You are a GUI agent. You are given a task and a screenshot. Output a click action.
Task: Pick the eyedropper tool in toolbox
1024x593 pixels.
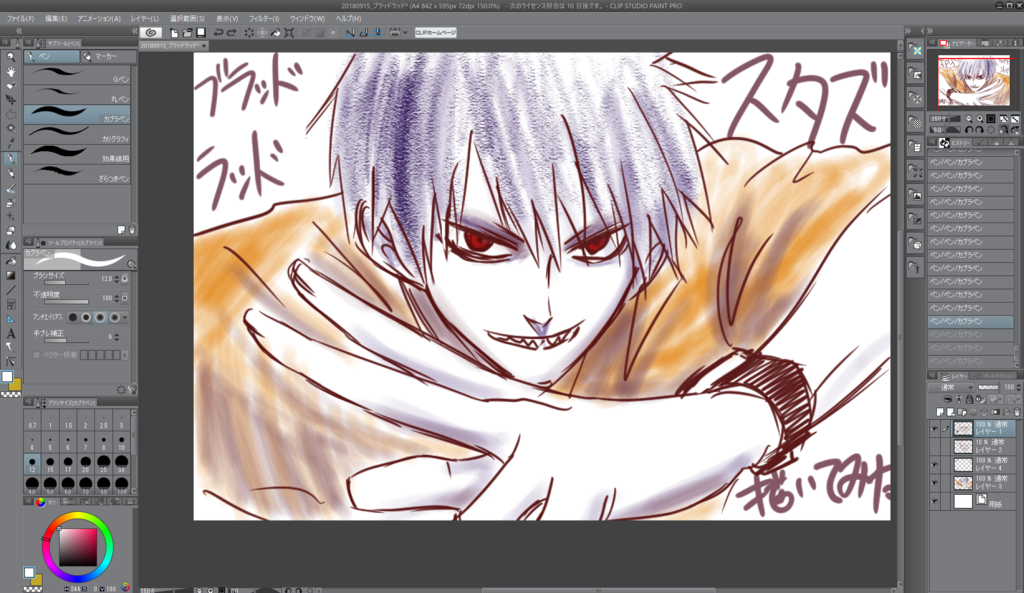pos(10,143)
